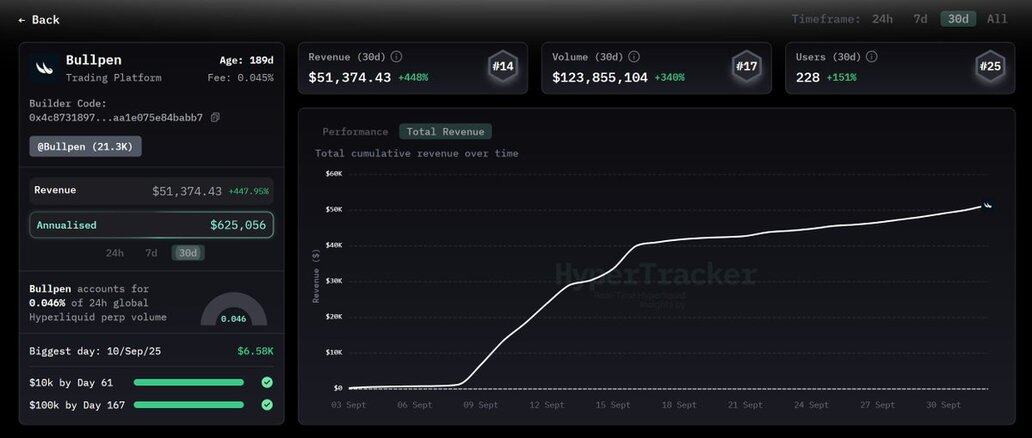Set the revenue panel period to 24h
The width and height of the screenshot is (1032, 438).
[x=115, y=253]
